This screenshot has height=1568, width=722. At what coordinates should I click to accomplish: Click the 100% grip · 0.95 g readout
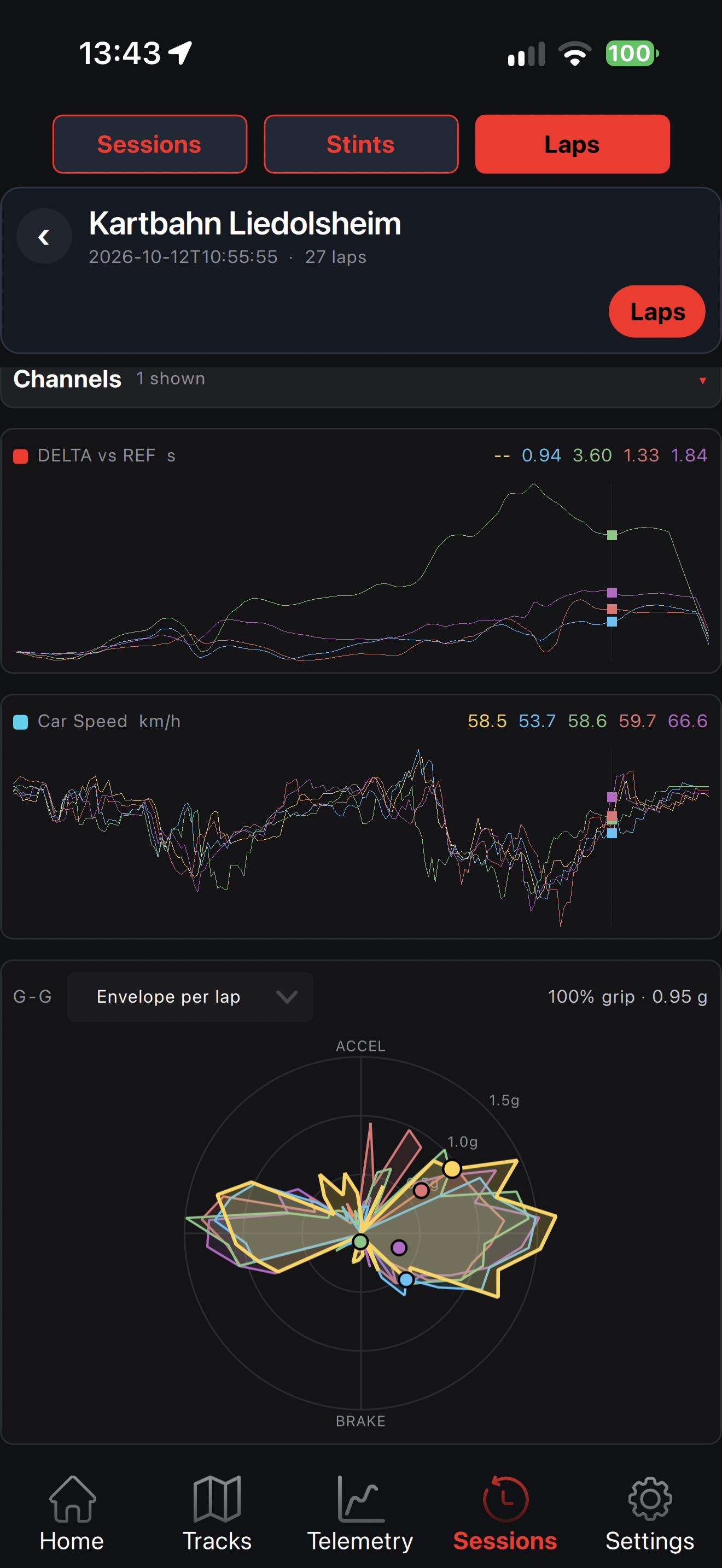coord(627,997)
